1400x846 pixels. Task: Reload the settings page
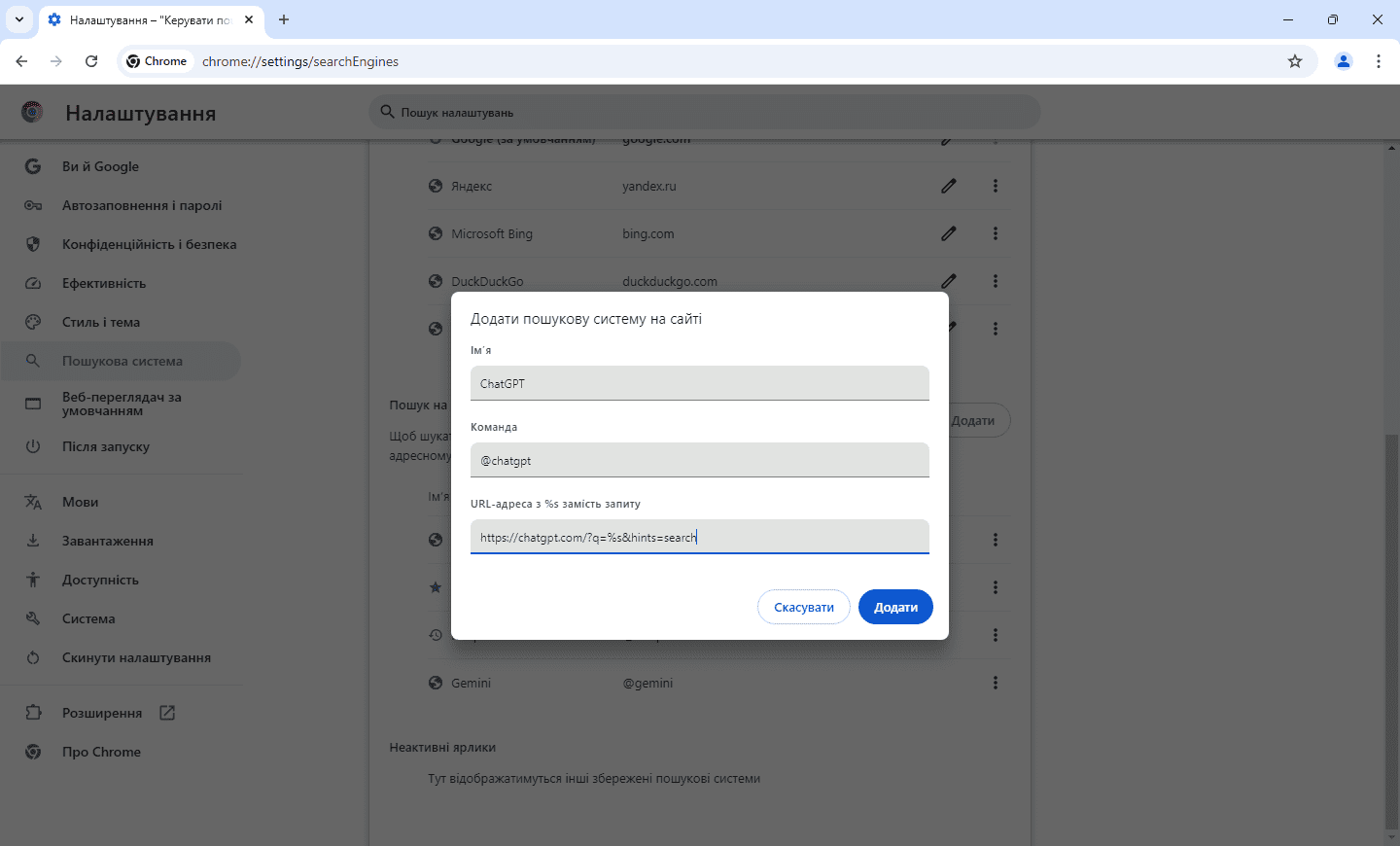coord(91,61)
